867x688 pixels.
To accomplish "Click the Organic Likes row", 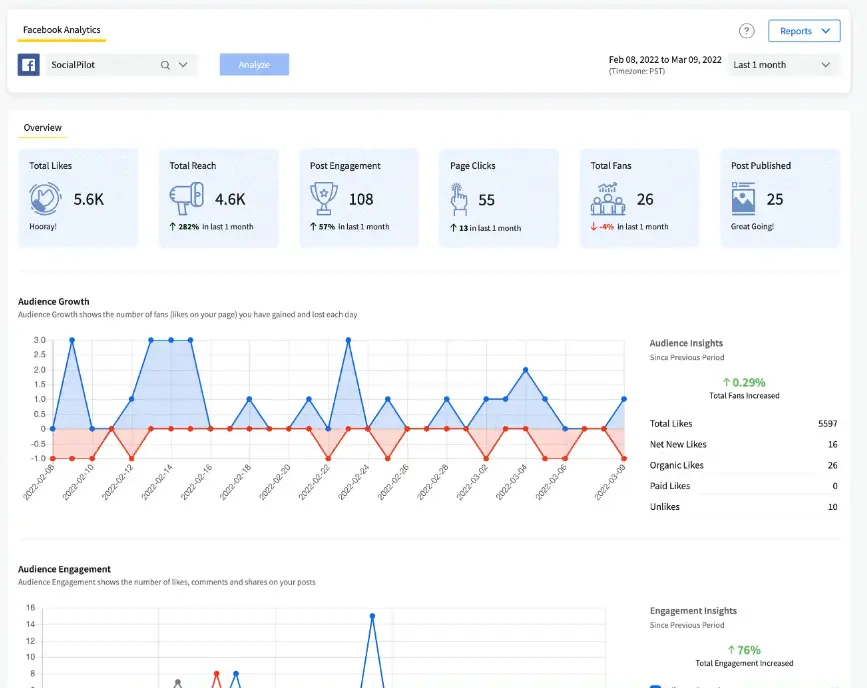I will (x=743, y=465).
